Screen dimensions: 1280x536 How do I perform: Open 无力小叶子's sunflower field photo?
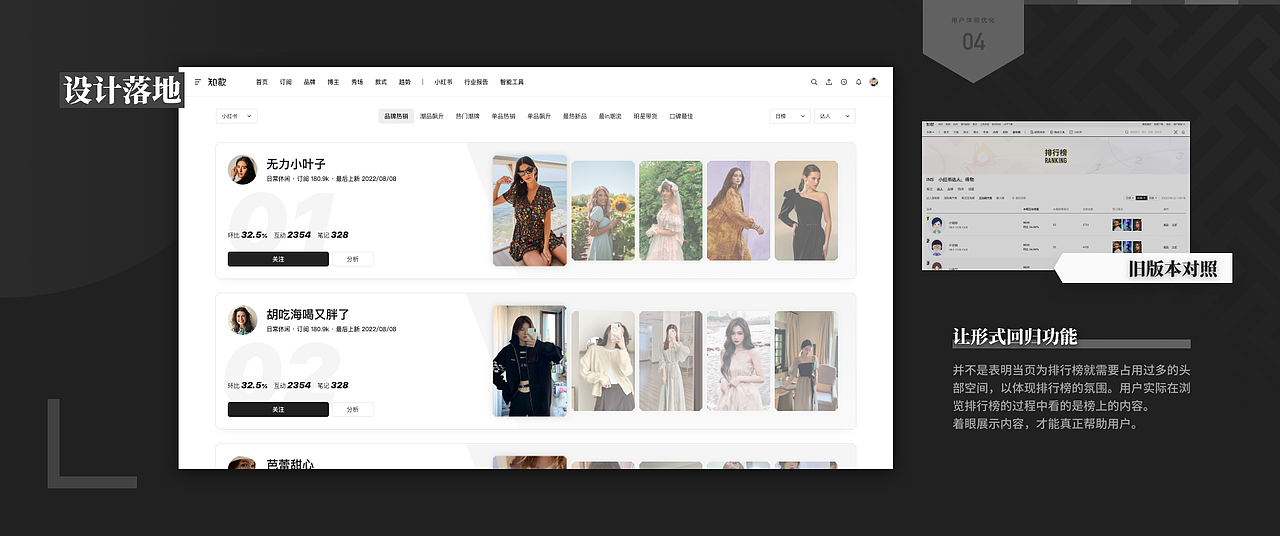coord(603,211)
